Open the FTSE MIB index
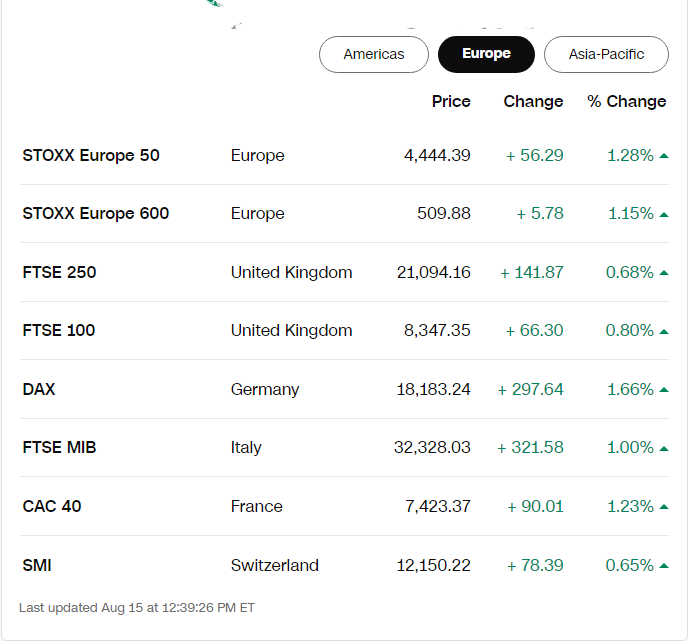The width and height of the screenshot is (688, 641). [59, 447]
